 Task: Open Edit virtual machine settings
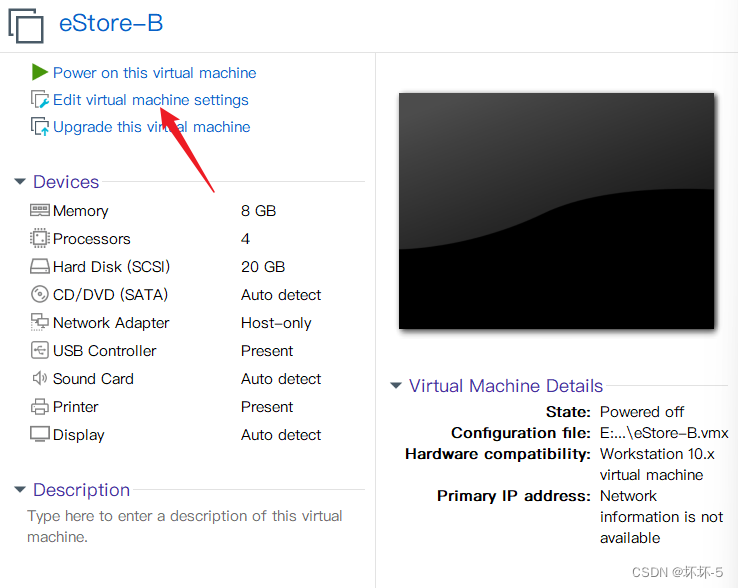[x=151, y=100]
